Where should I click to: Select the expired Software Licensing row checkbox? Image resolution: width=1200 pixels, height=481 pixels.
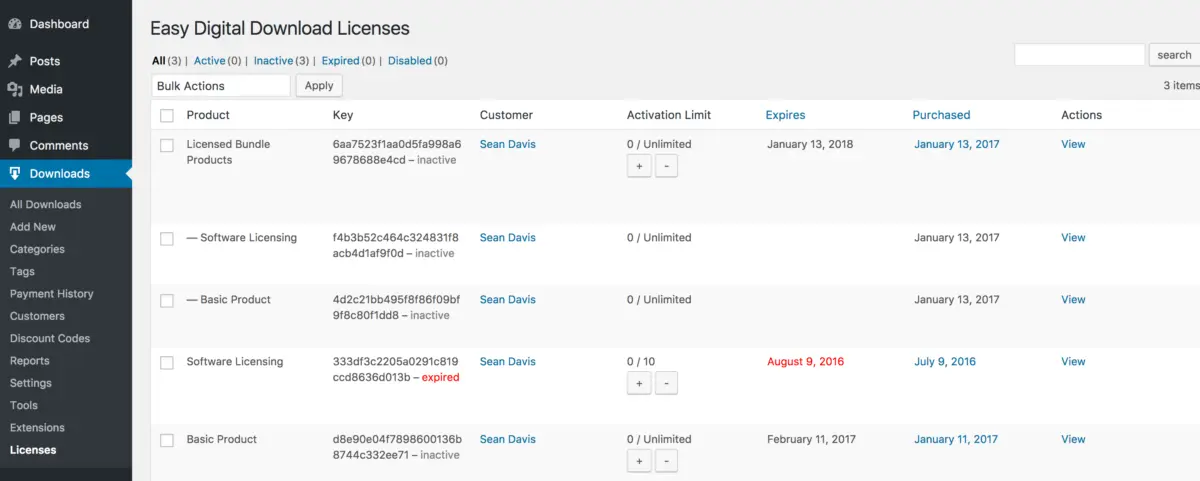coord(167,363)
